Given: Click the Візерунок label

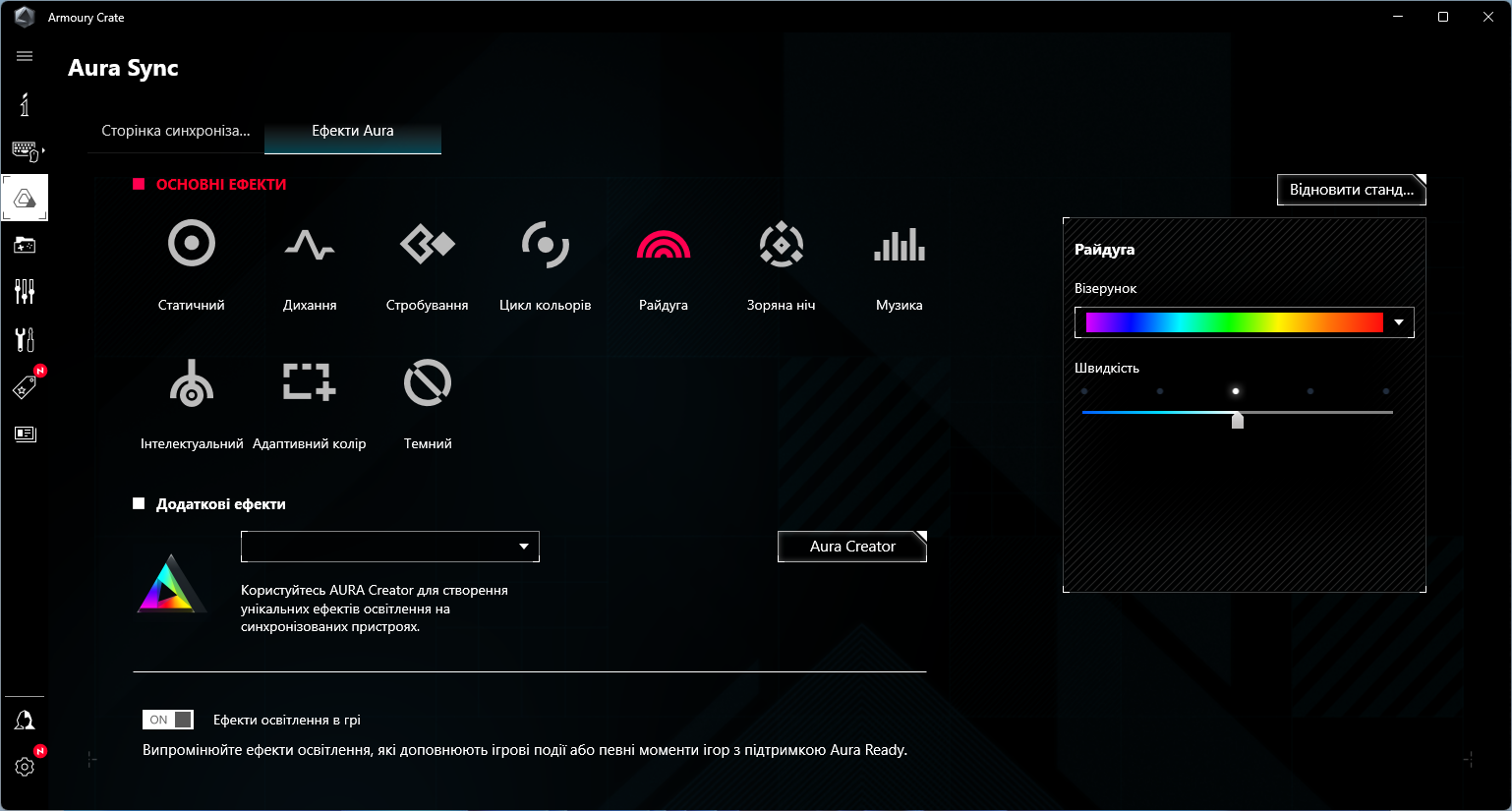Looking at the screenshot, I should pyautogui.click(x=1106, y=289).
